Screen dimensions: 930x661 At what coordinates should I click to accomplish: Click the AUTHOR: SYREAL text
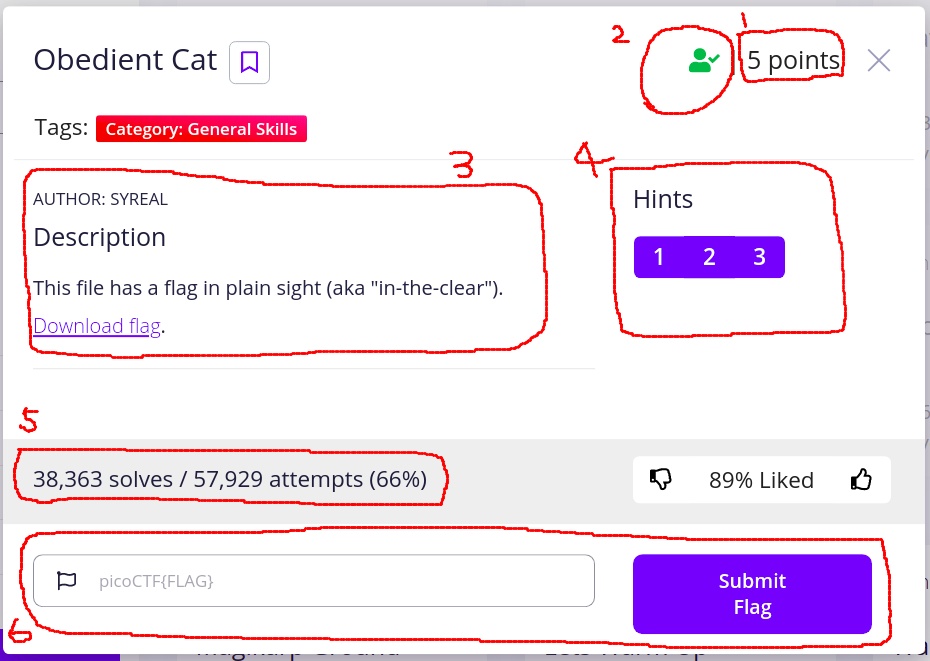(x=100, y=199)
